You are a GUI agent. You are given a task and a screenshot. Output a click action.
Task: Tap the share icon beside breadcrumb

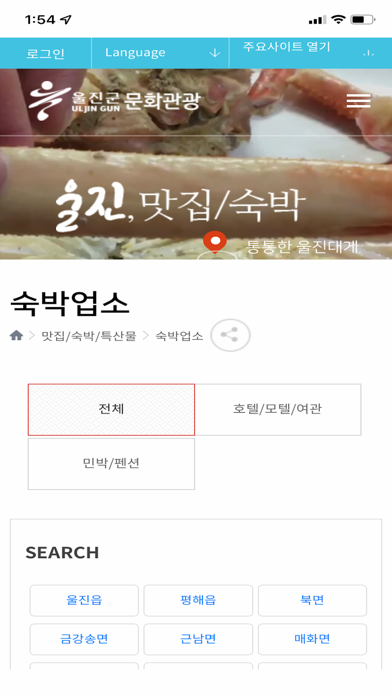[230, 335]
